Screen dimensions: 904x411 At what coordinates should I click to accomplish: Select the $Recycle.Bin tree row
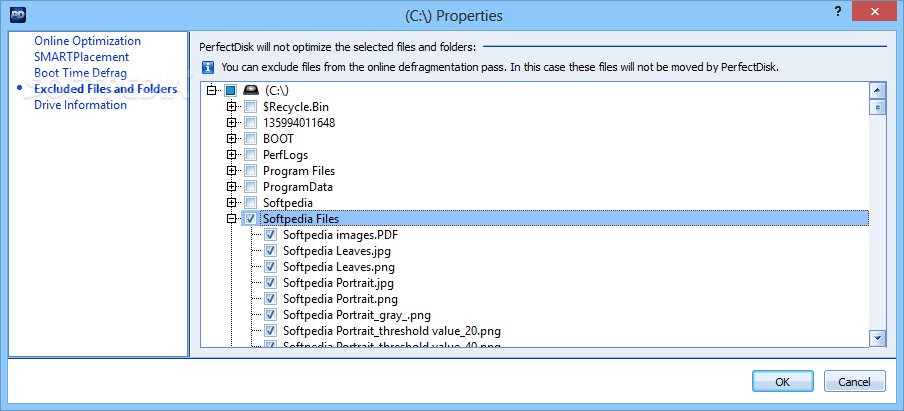click(296, 107)
